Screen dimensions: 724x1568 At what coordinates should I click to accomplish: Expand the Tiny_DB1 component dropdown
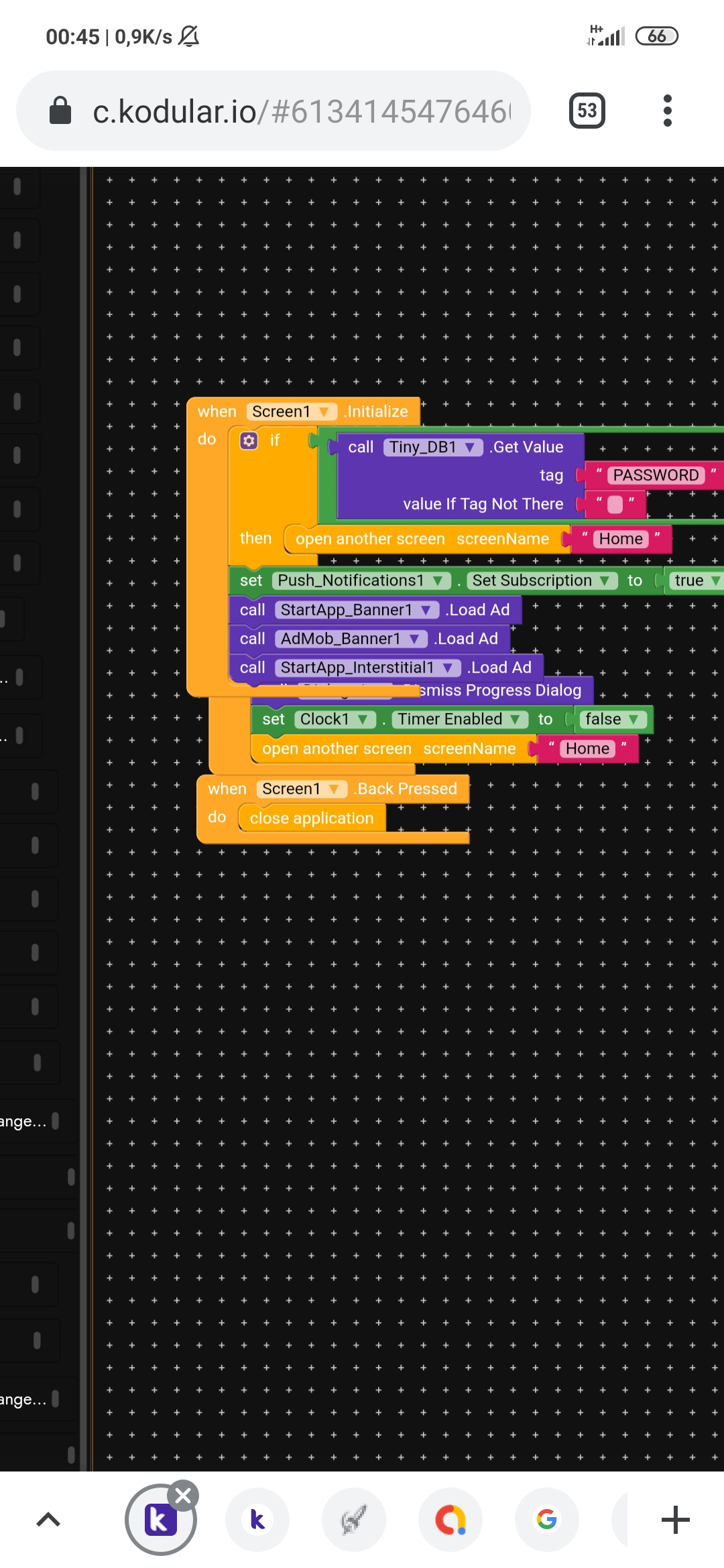tap(433, 447)
